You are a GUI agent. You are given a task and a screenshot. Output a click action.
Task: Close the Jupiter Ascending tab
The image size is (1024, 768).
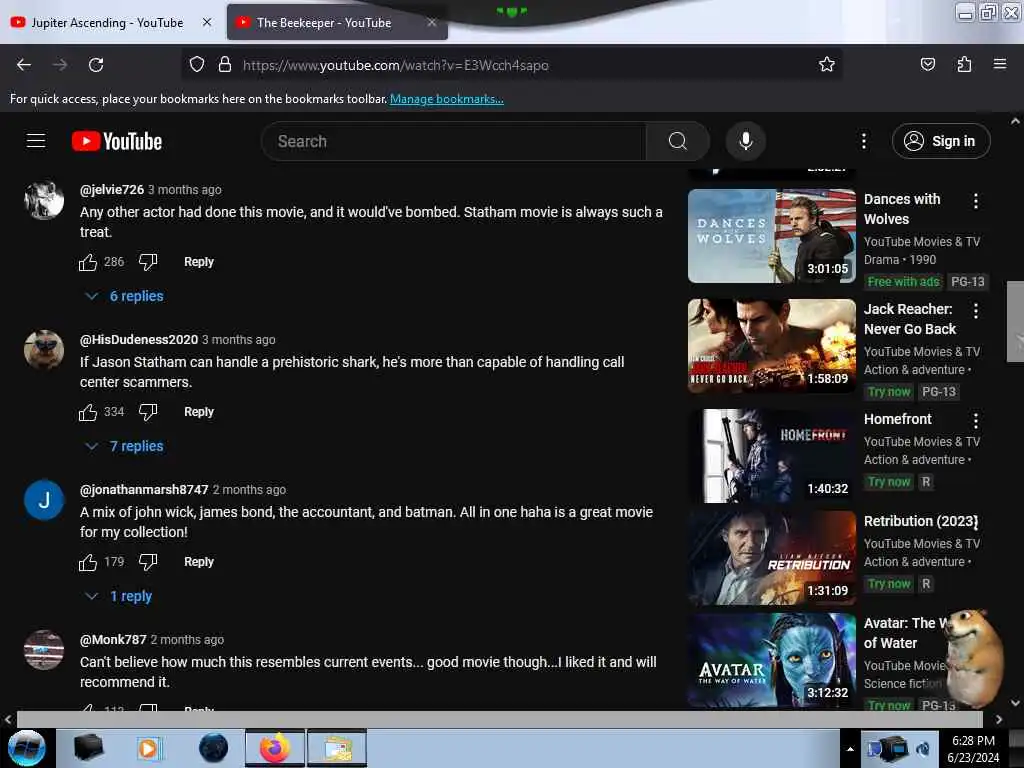pyautogui.click(x=207, y=22)
